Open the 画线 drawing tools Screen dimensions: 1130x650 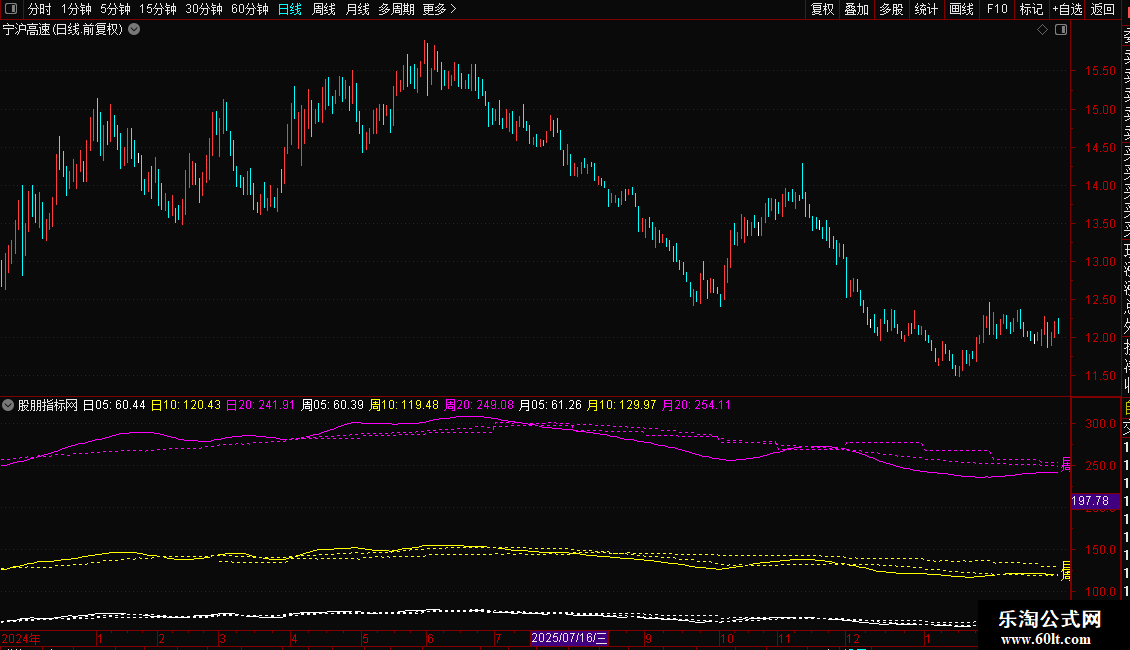961,9
